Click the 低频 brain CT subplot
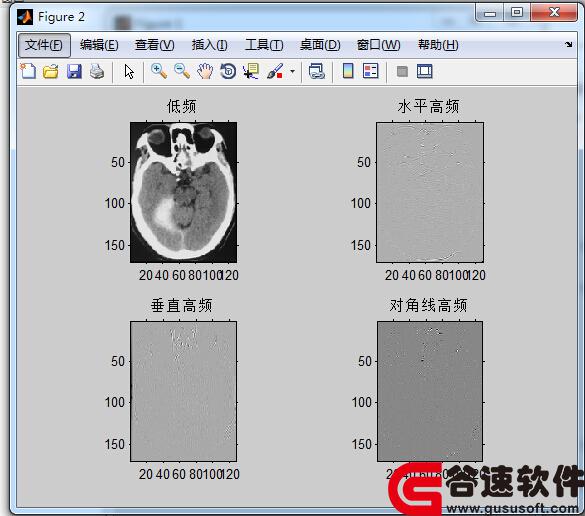Screen dimensions: 585x516 (183, 192)
